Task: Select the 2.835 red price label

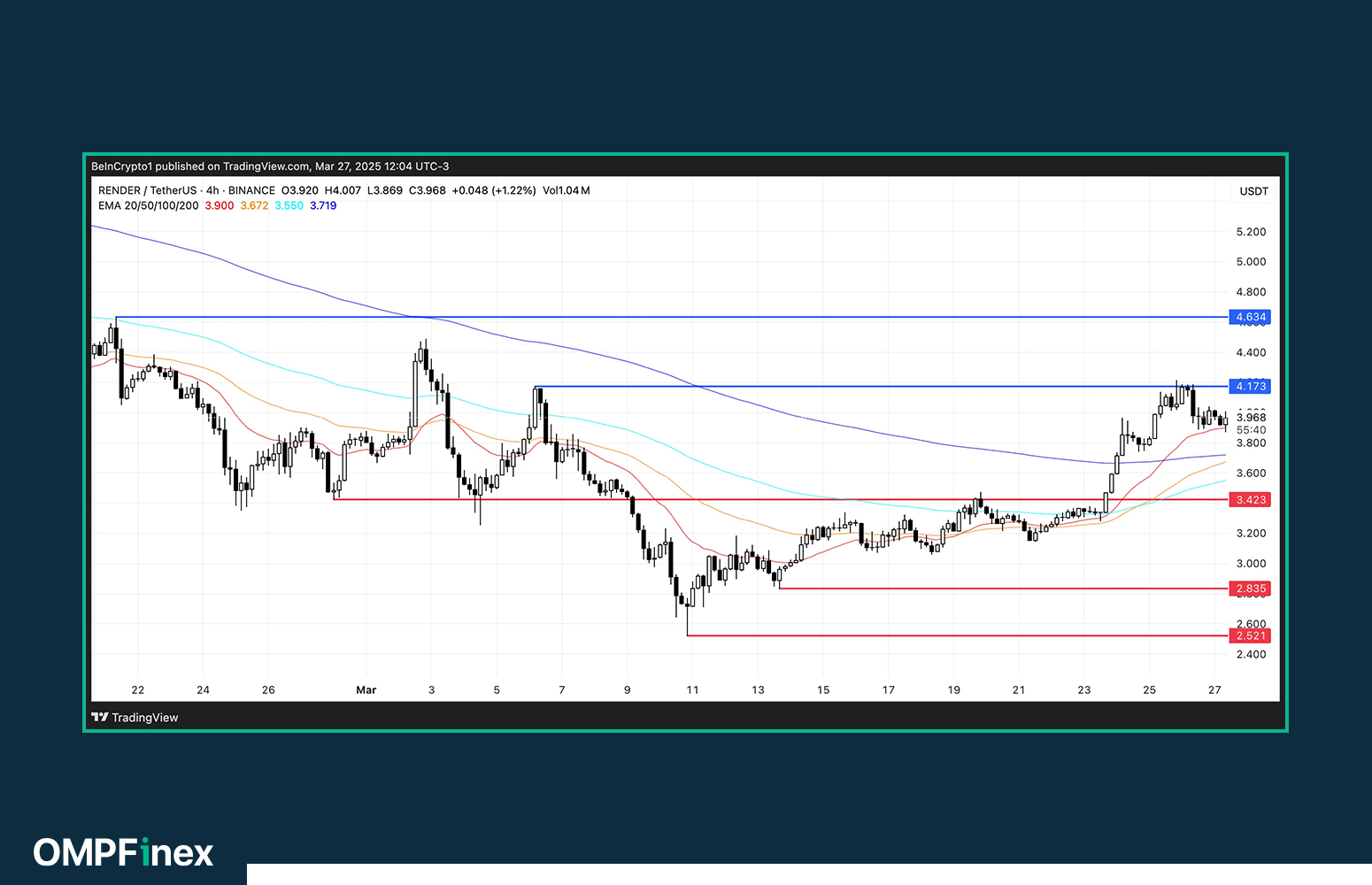Action: coord(1250,589)
